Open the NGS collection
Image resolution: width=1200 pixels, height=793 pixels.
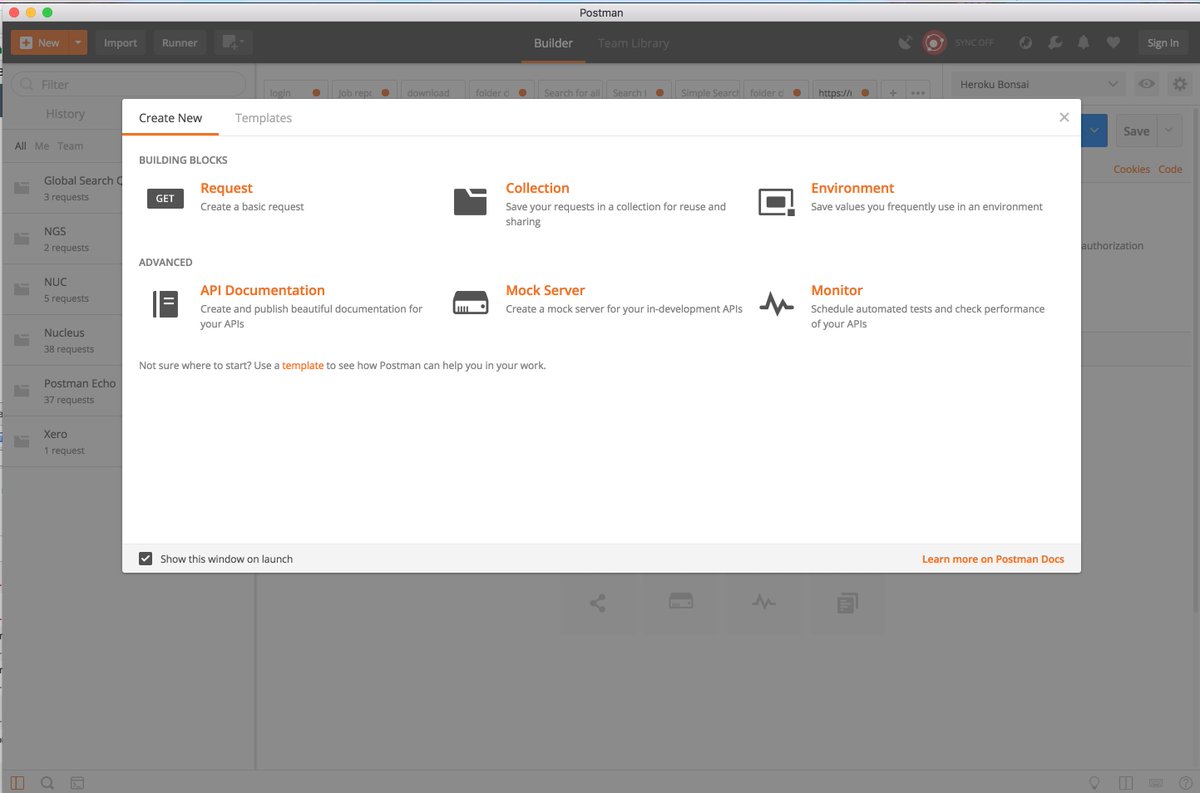tap(64, 238)
